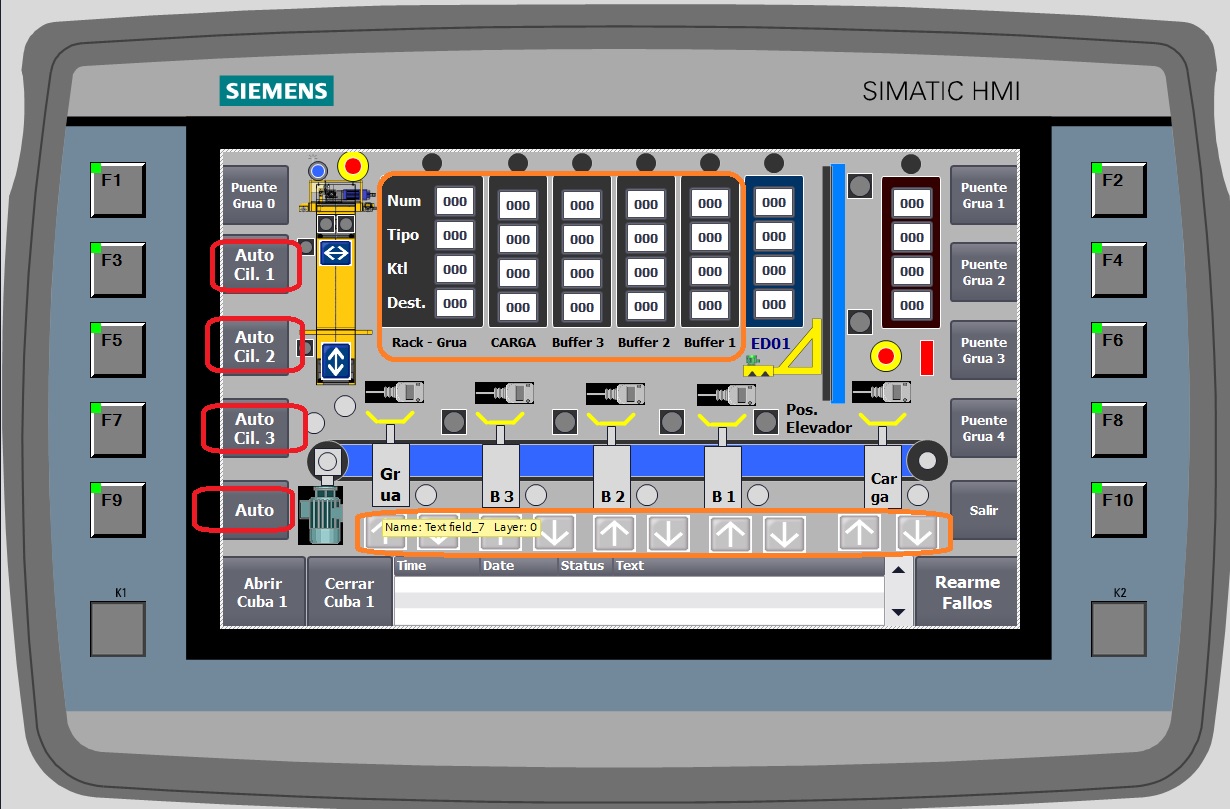Click the conveyor drive wheel at the right end
This screenshot has height=809, width=1230.
929,461
